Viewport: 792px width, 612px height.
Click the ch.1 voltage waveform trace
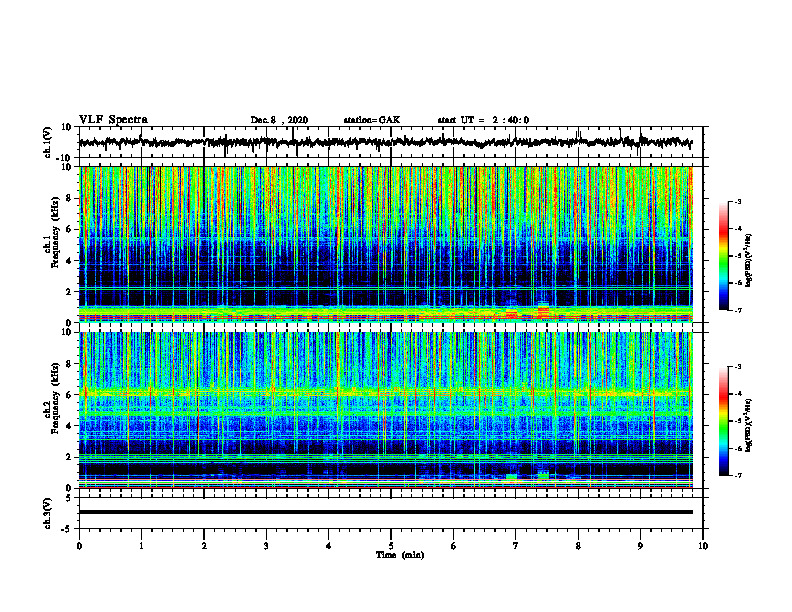385,142
